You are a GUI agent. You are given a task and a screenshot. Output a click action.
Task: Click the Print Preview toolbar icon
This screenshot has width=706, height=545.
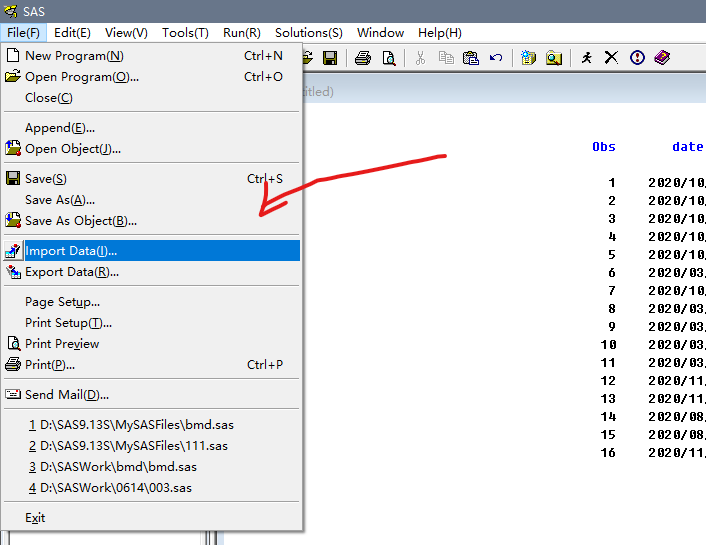(x=389, y=58)
